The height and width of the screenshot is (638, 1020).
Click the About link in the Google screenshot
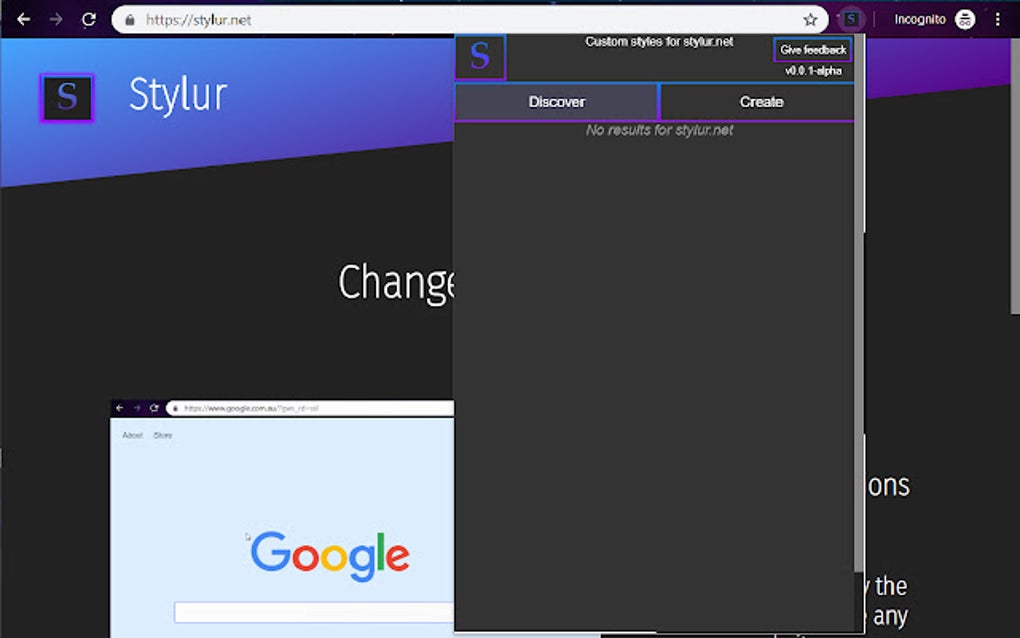131,435
